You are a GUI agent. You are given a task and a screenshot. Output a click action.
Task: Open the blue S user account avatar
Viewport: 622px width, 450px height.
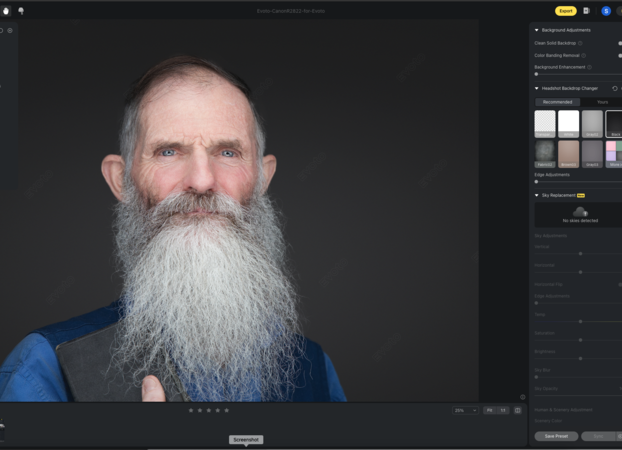tap(606, 11)
